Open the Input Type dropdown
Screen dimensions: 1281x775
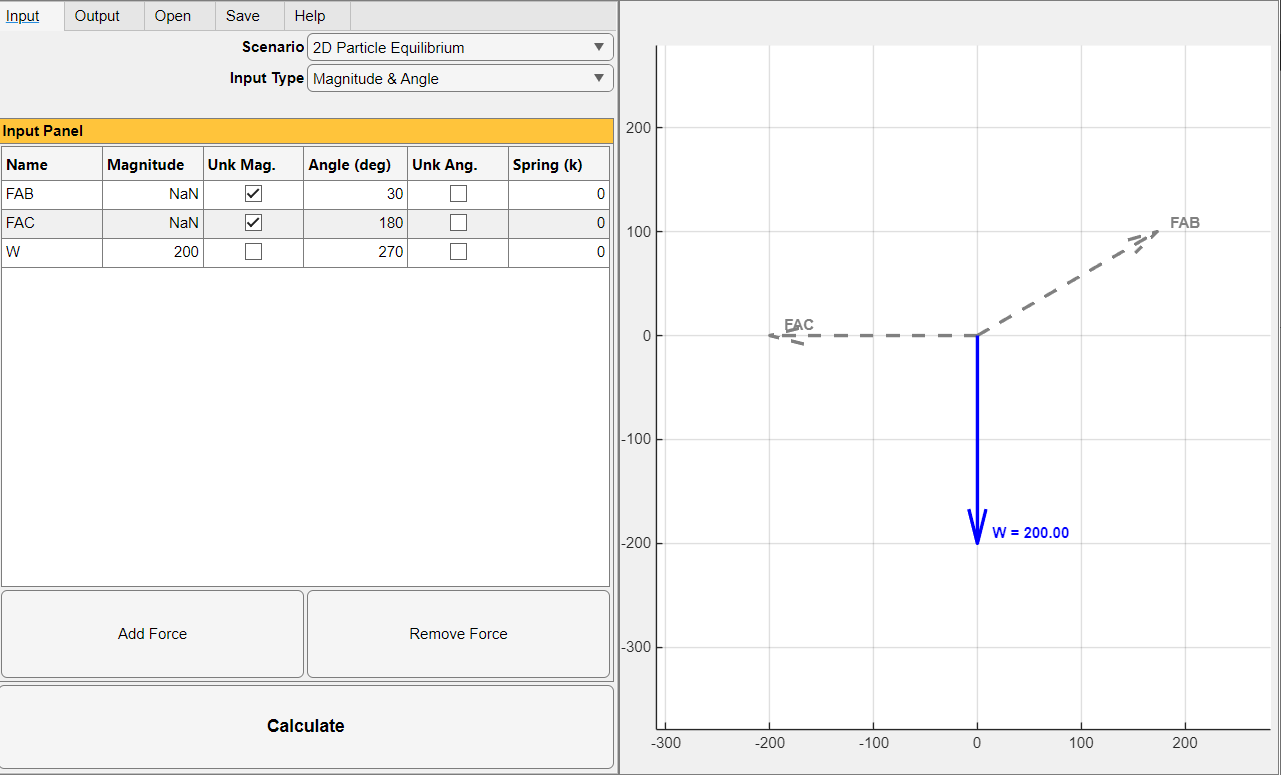click(x=460, y=78)
